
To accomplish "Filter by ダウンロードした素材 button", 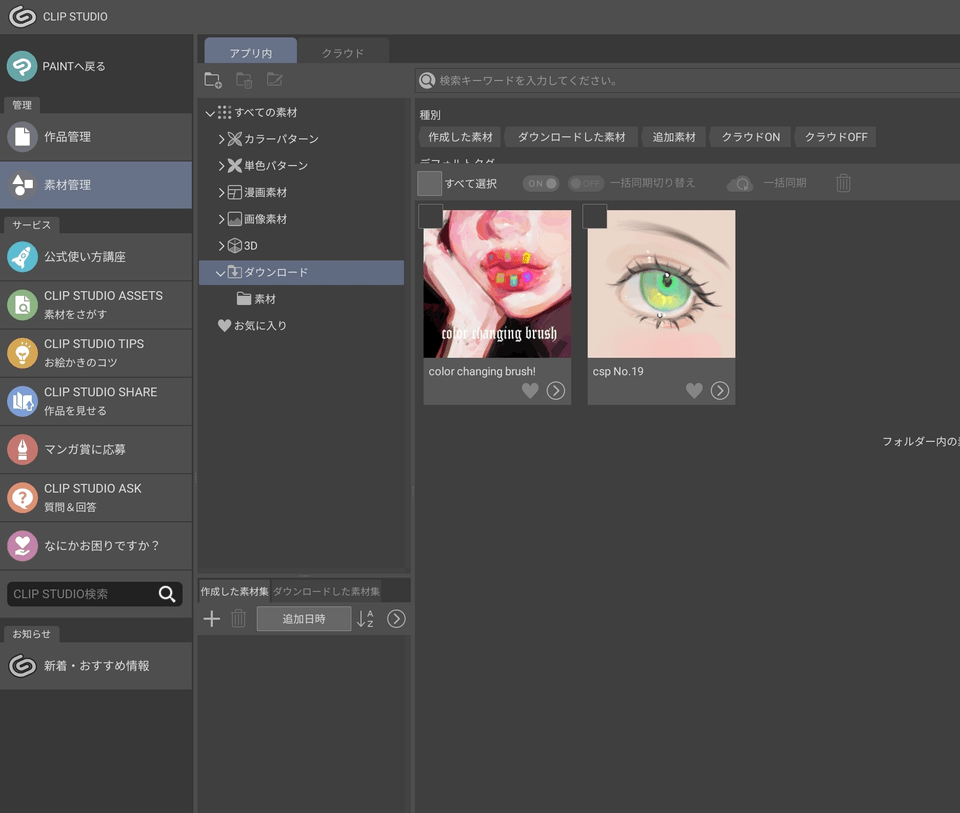I will (x=571, y=136).
